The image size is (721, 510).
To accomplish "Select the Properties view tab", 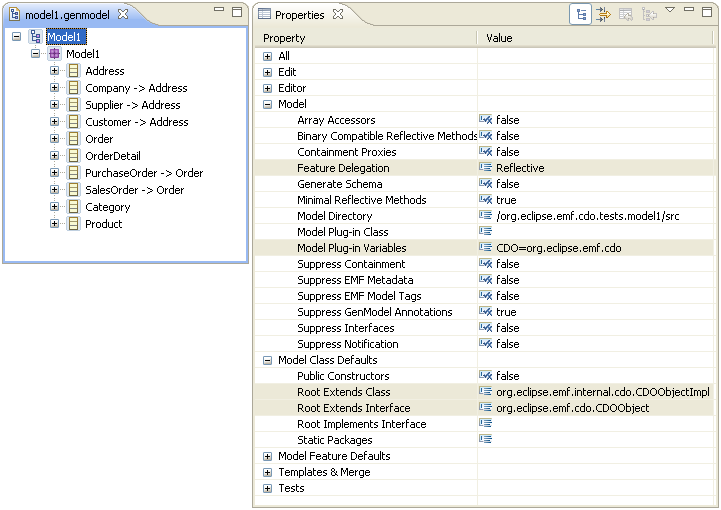I will (x=298, y=15).
